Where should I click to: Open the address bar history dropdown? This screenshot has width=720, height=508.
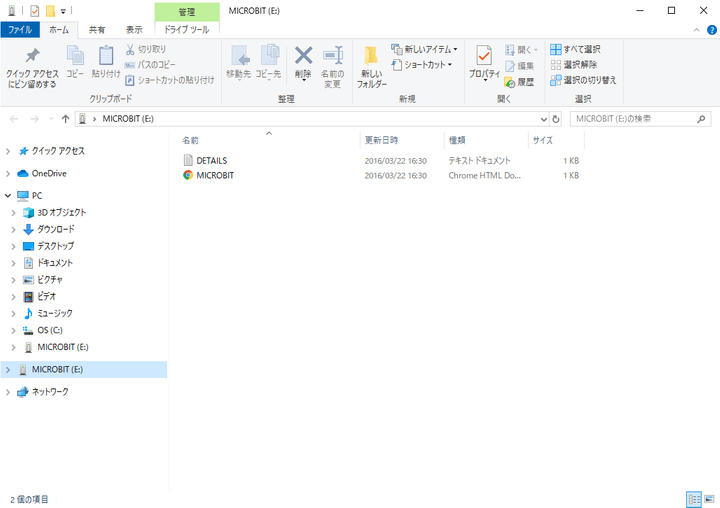click(544, 119)
